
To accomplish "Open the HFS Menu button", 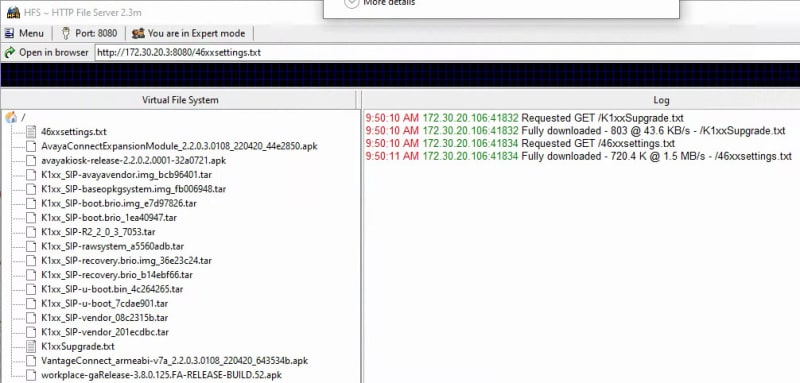I will pos(24,33).
